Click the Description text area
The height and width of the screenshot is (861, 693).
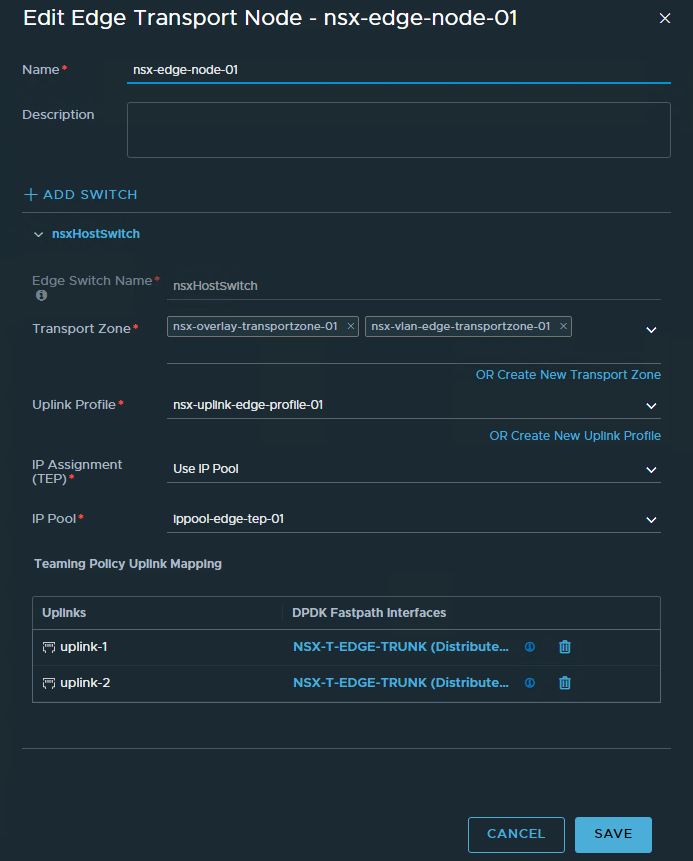(x=399, y=130)
